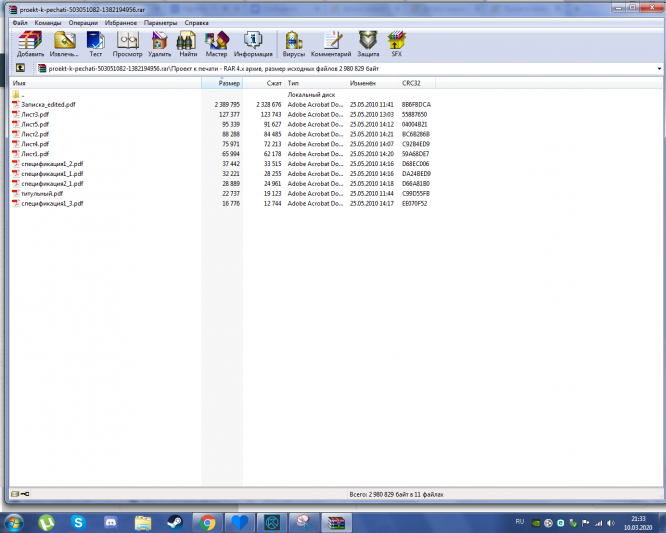This screenshot has height=533, width=666.
Task: Create SFX archive with SFX icon
Action: (x=397, y=44)
